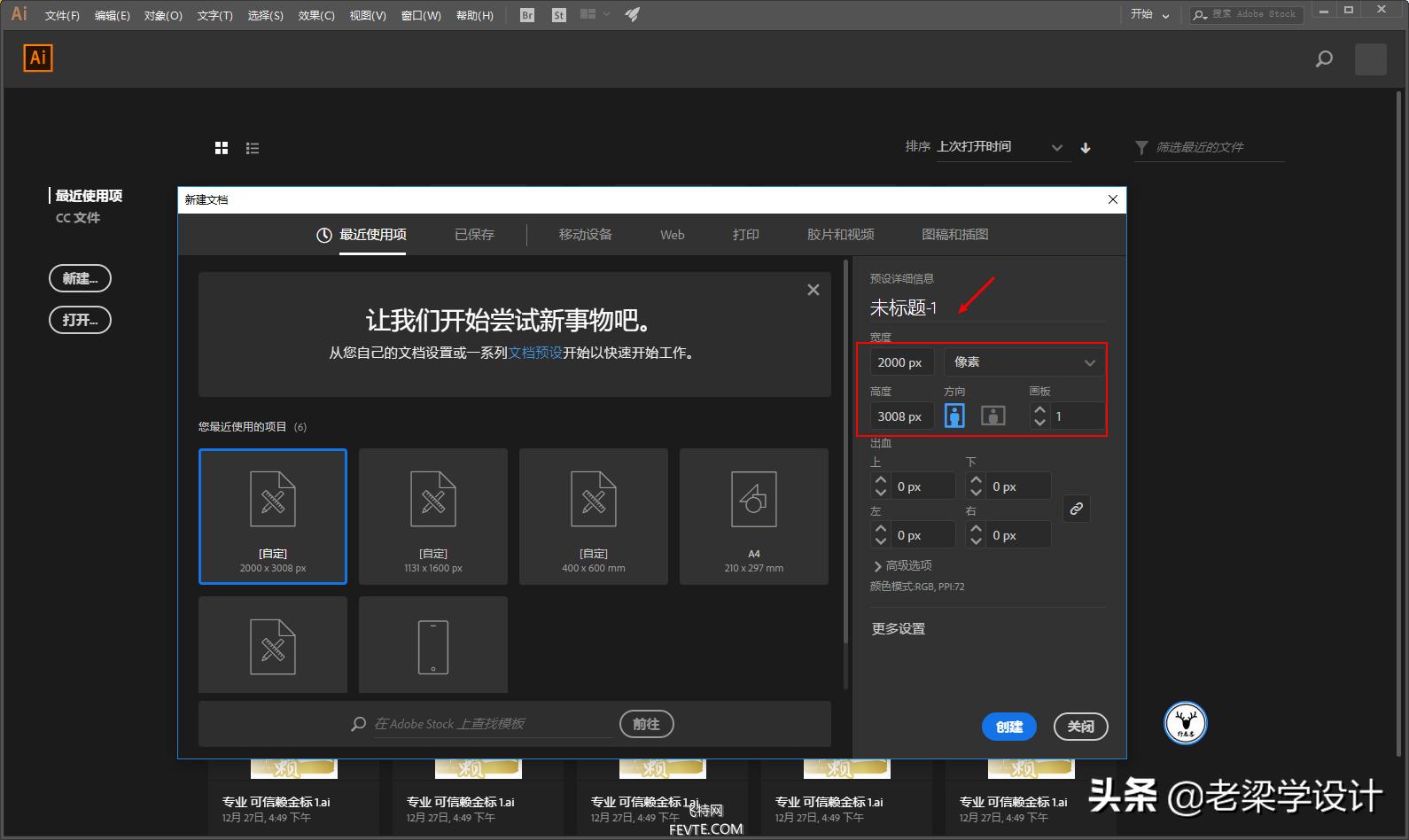Screen dimensions: 1409x840
Task: Open the arrange documents dropdown arrow
Action: point(606,15)
